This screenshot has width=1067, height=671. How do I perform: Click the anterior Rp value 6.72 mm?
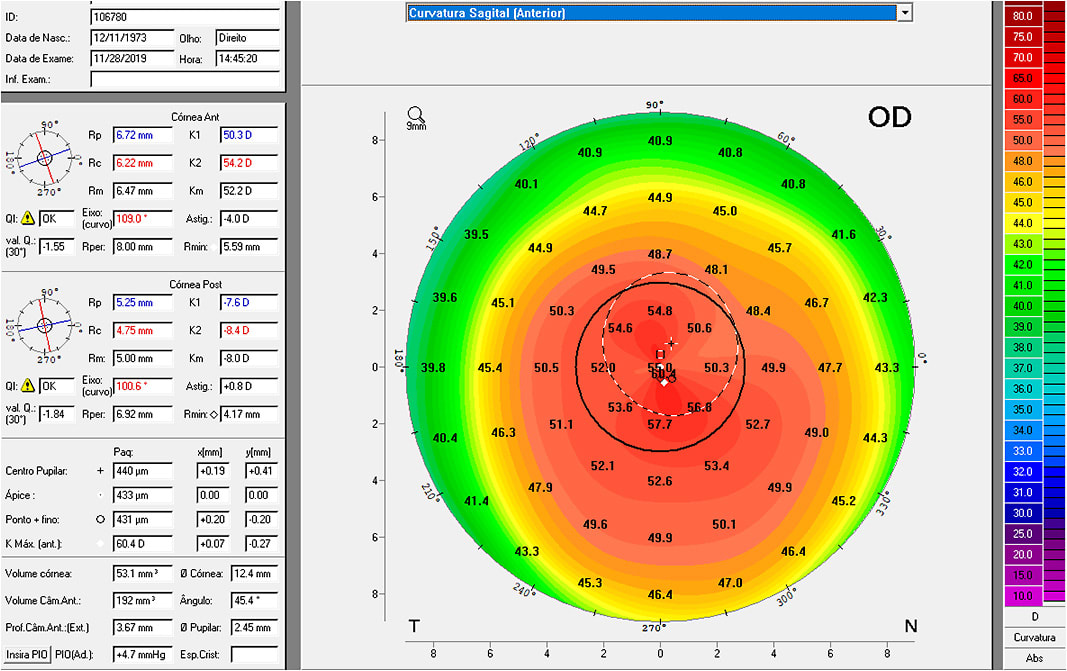143,135
